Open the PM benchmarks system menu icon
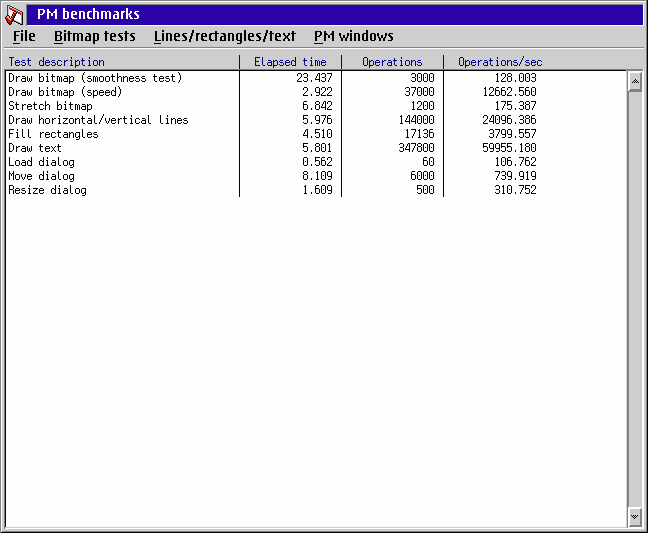 pyautogui.click(x=14, y=14)
